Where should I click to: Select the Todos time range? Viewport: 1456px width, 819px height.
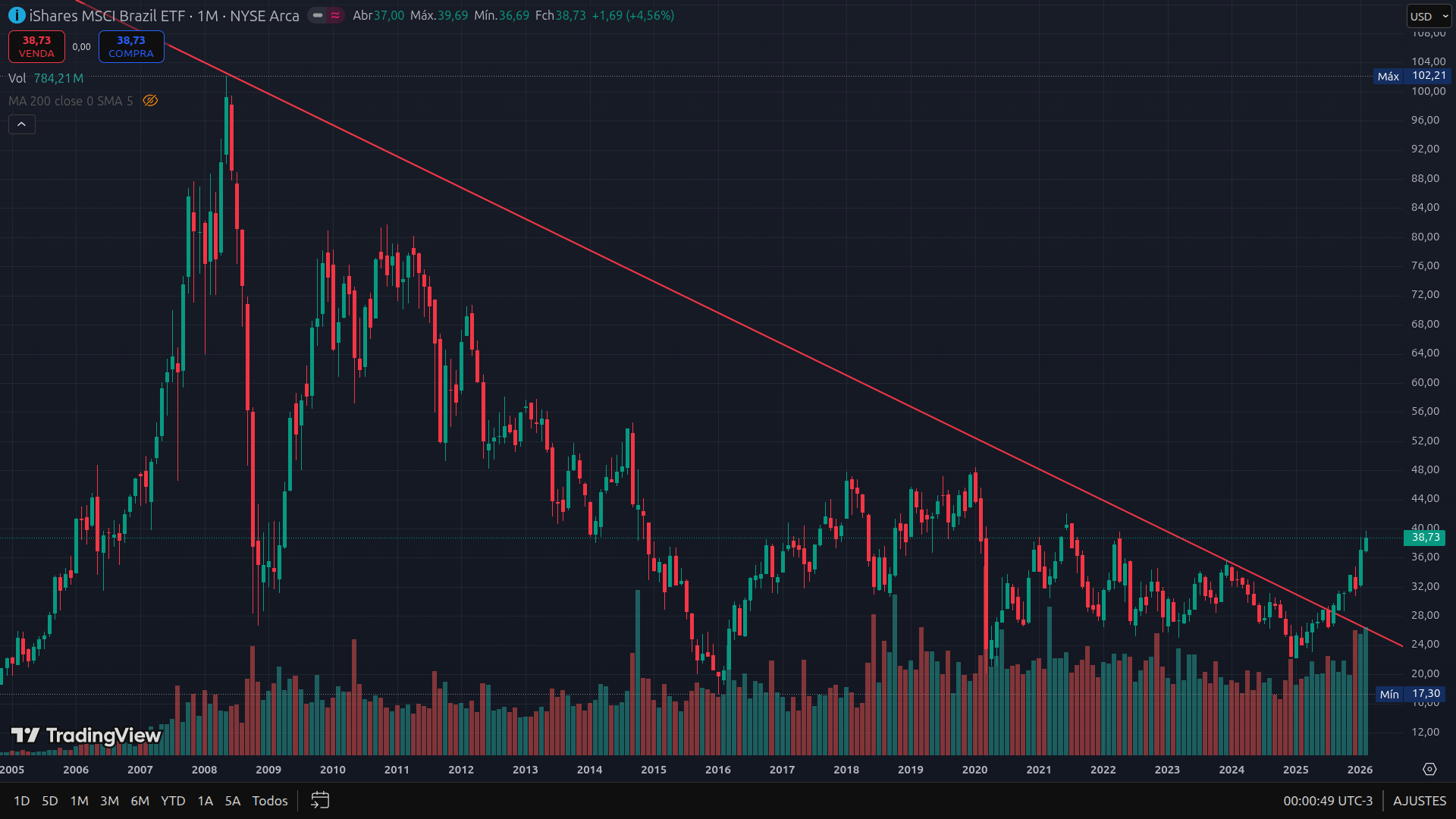tap(270, 801)
